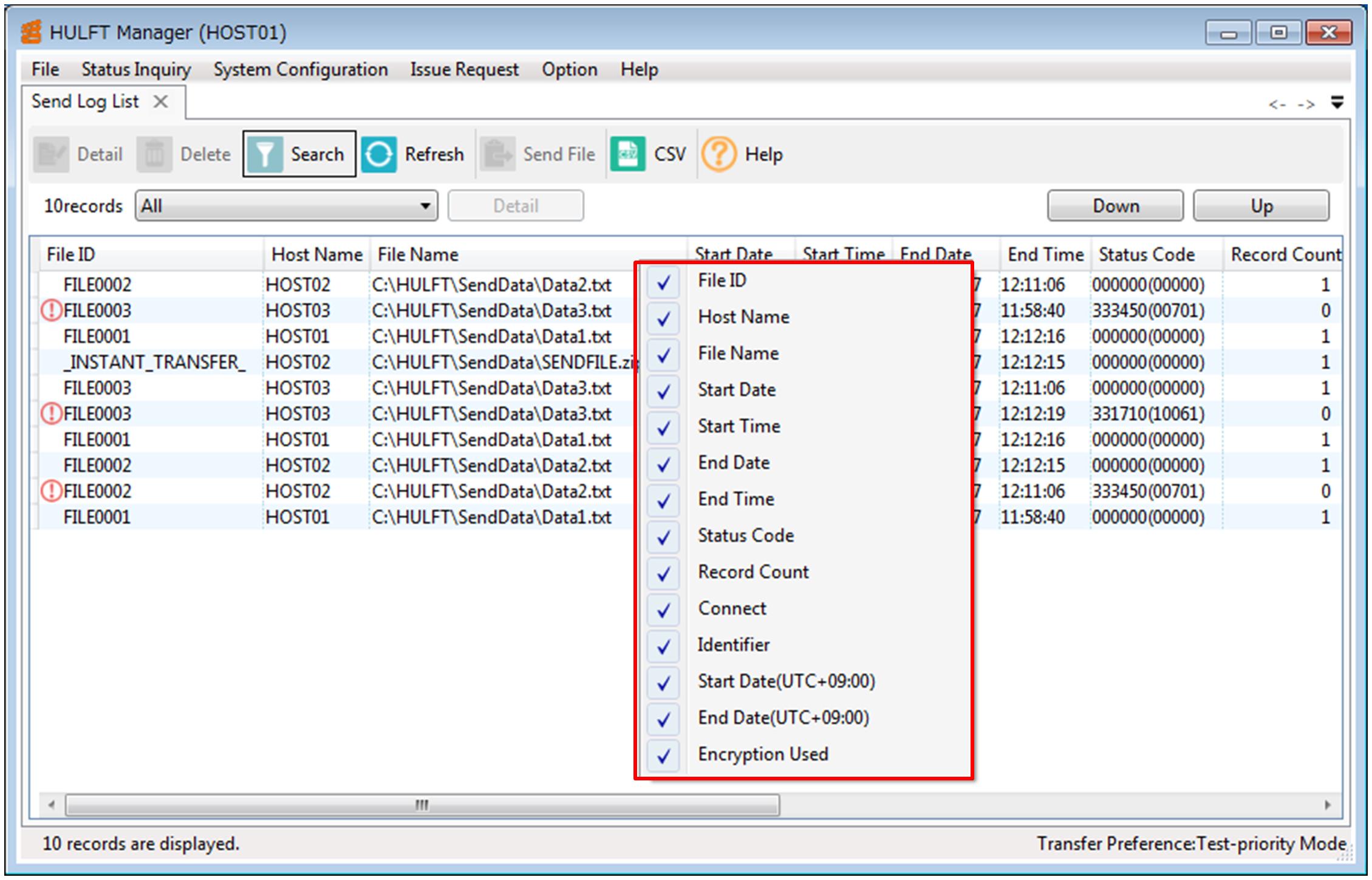Select C:\HULFT\SendData\SENDFILE.zip file name cell
The width and height of the screenshot is (1372, 880).
pos(503,362)
